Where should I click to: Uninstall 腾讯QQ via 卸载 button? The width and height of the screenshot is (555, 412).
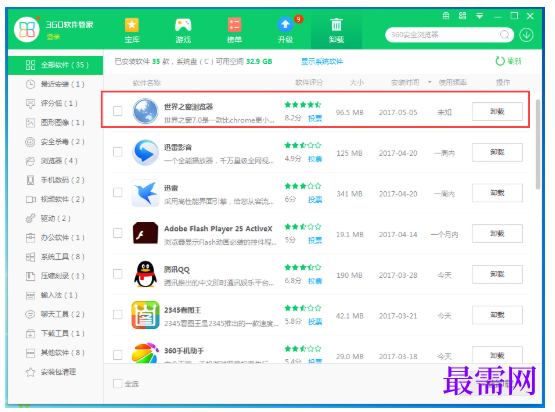(497, 274)
